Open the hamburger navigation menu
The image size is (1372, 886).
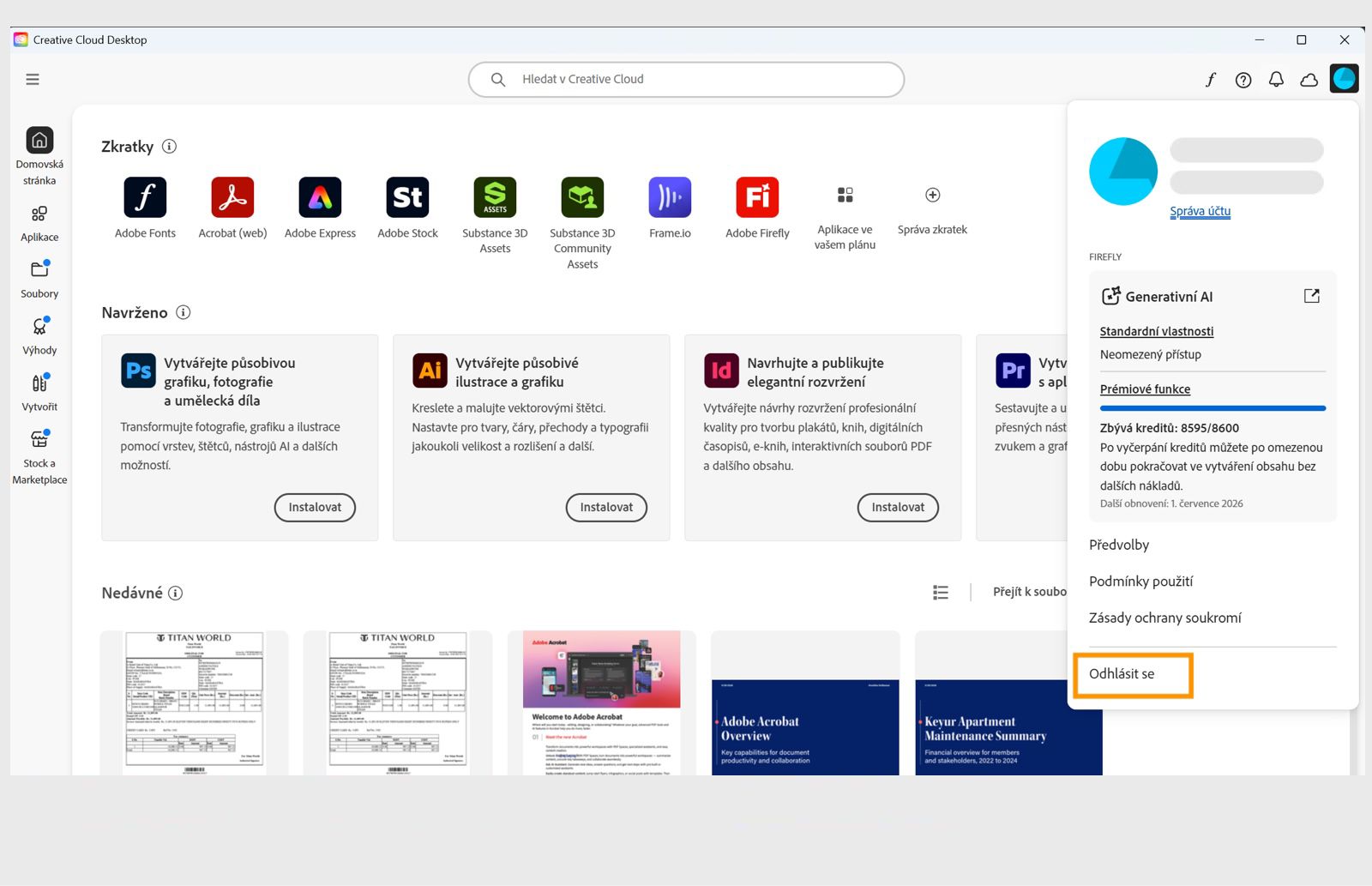(33, 79)
